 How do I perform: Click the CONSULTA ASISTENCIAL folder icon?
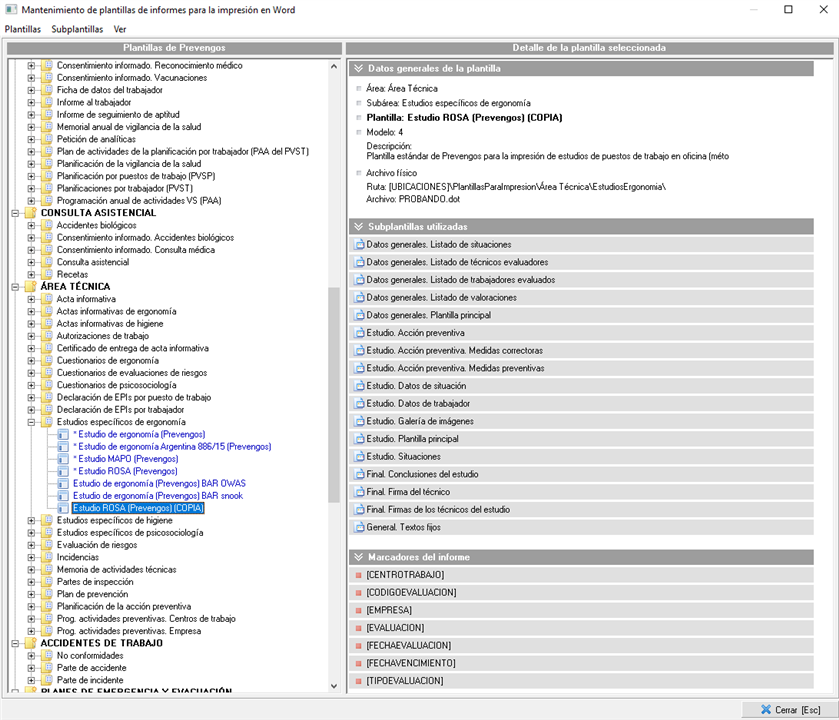29,213
